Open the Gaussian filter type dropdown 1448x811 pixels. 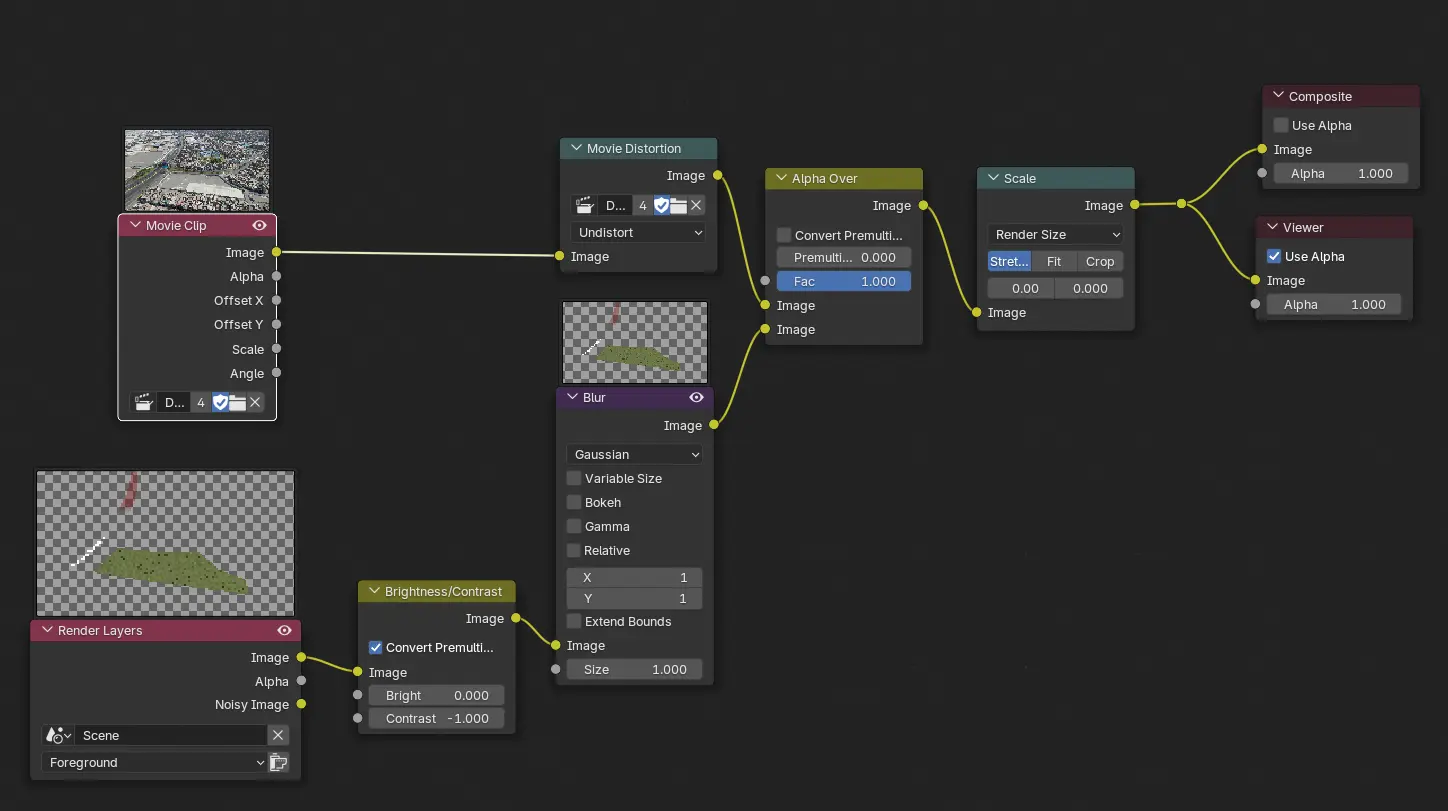coord(635,454)
